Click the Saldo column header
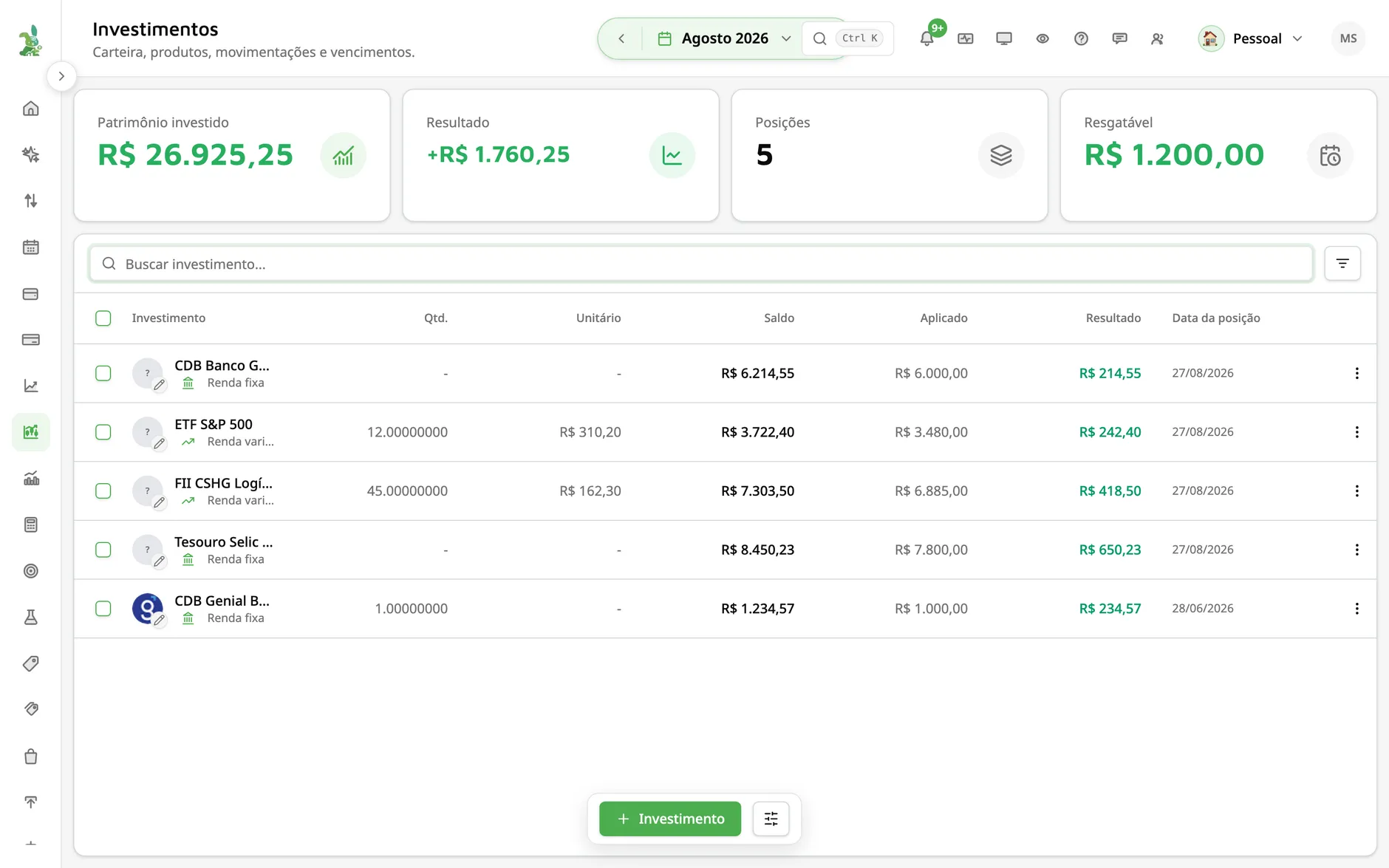This screenshot has width=1389, height=868. click(779, 318)
